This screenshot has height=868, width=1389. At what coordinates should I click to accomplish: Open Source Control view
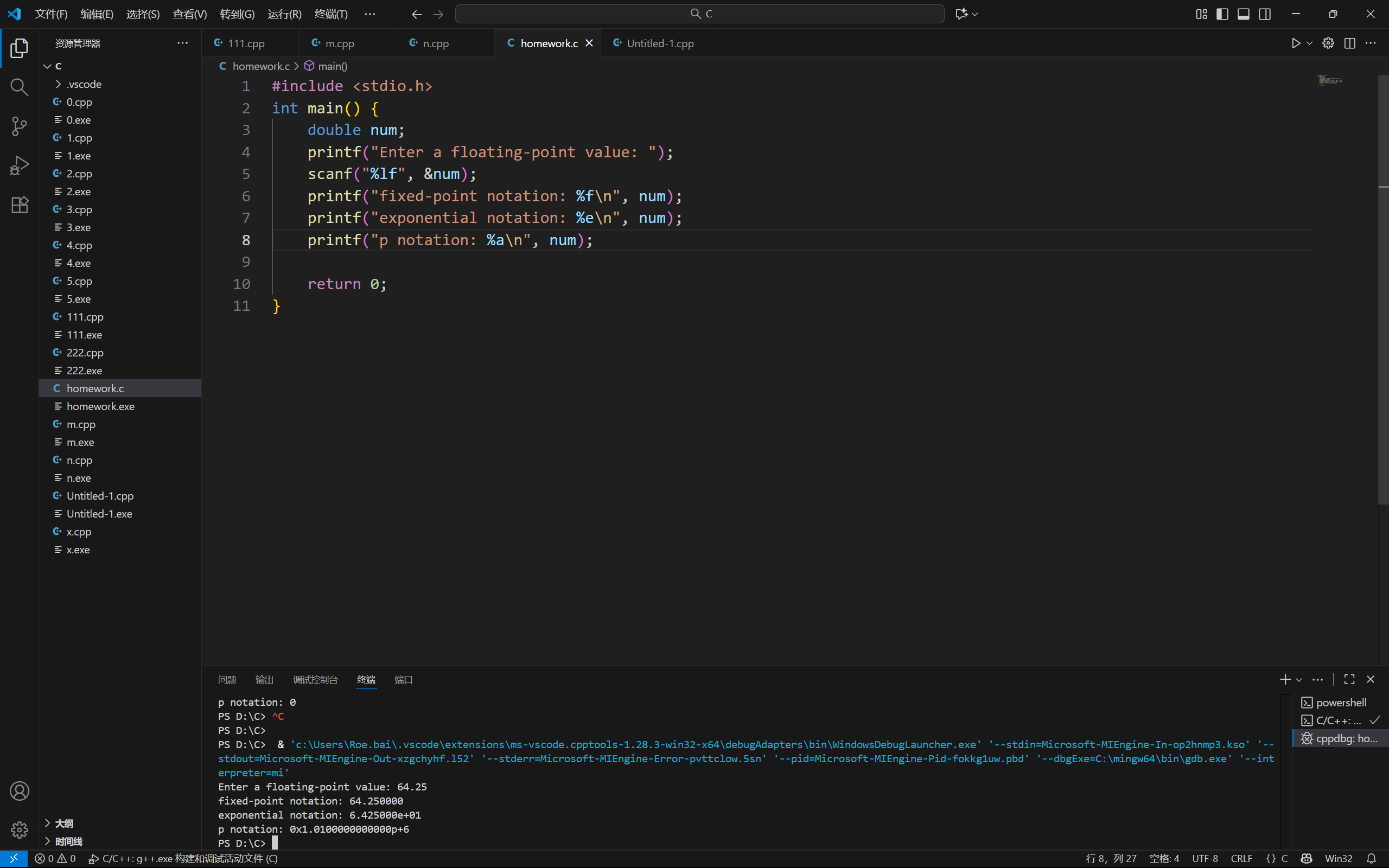point(19,126)
